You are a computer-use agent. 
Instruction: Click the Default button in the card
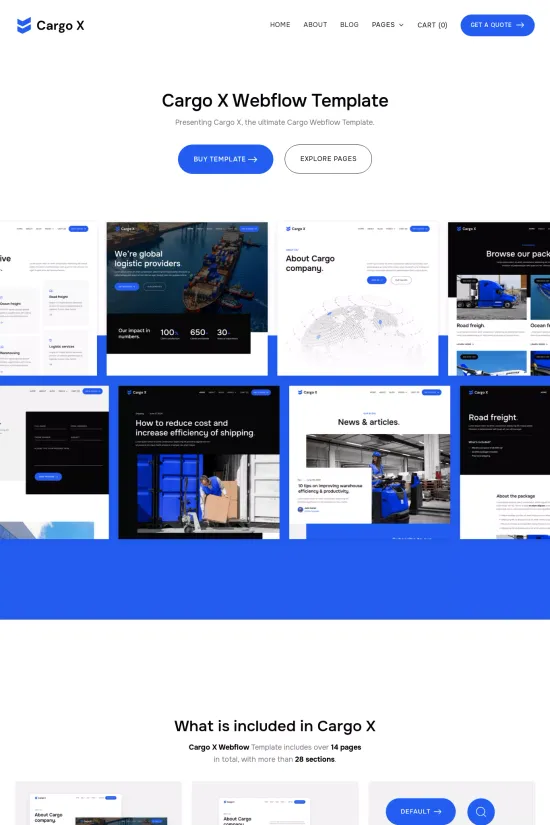pos(421,811)
